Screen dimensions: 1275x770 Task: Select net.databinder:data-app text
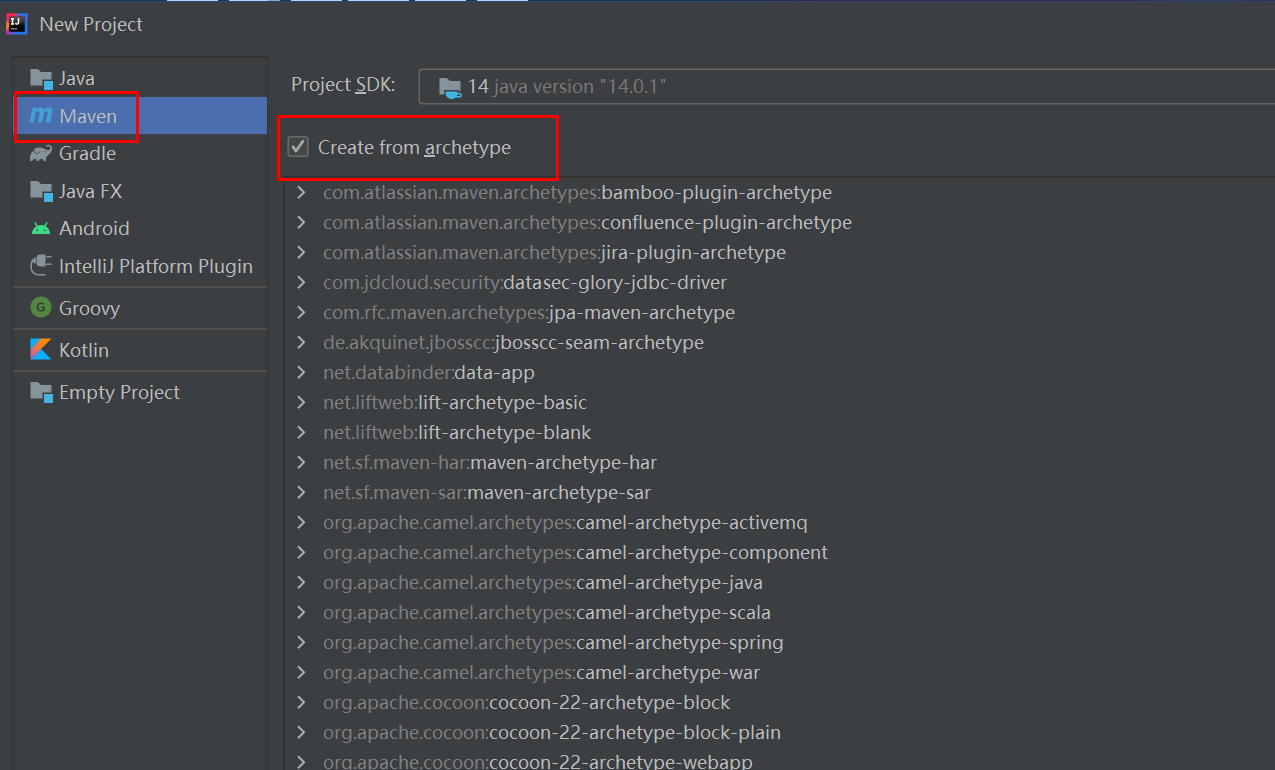coord(429,373)
